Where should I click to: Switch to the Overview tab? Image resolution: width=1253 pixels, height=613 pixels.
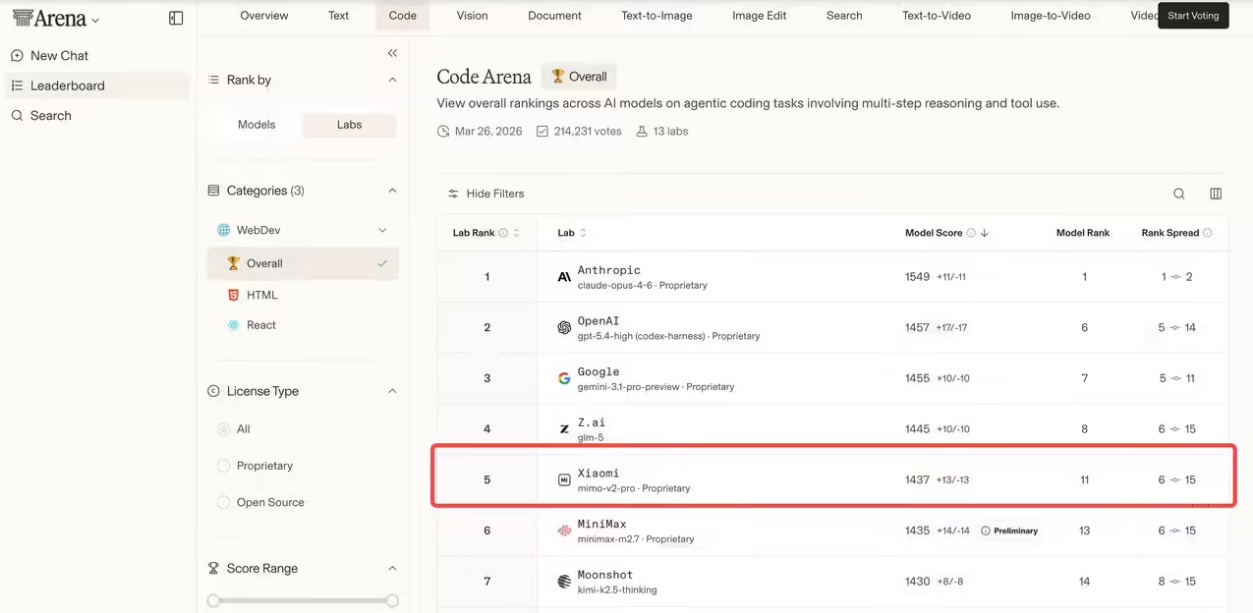[264, 16]
